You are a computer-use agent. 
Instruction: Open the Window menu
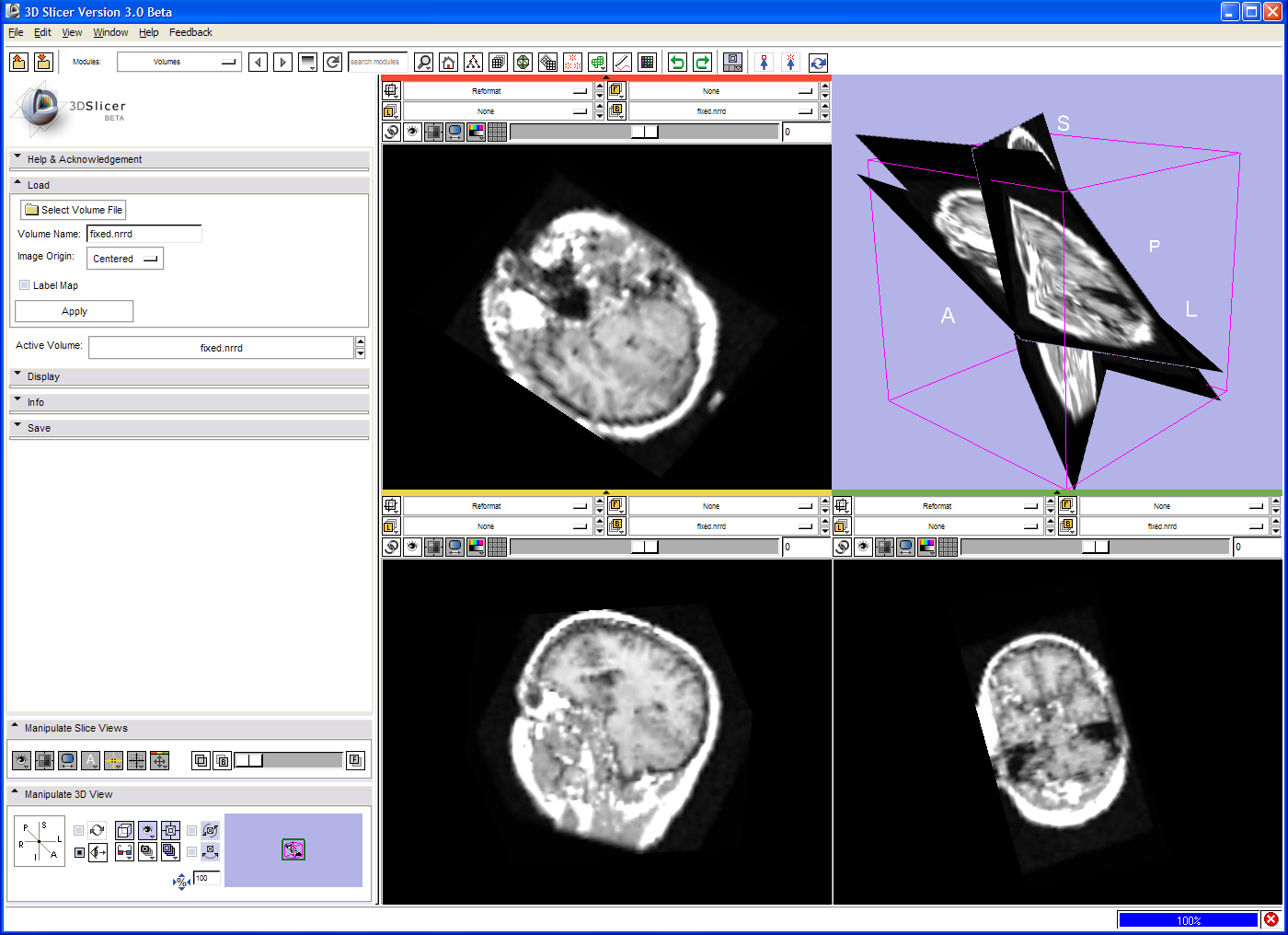point(110,32)
